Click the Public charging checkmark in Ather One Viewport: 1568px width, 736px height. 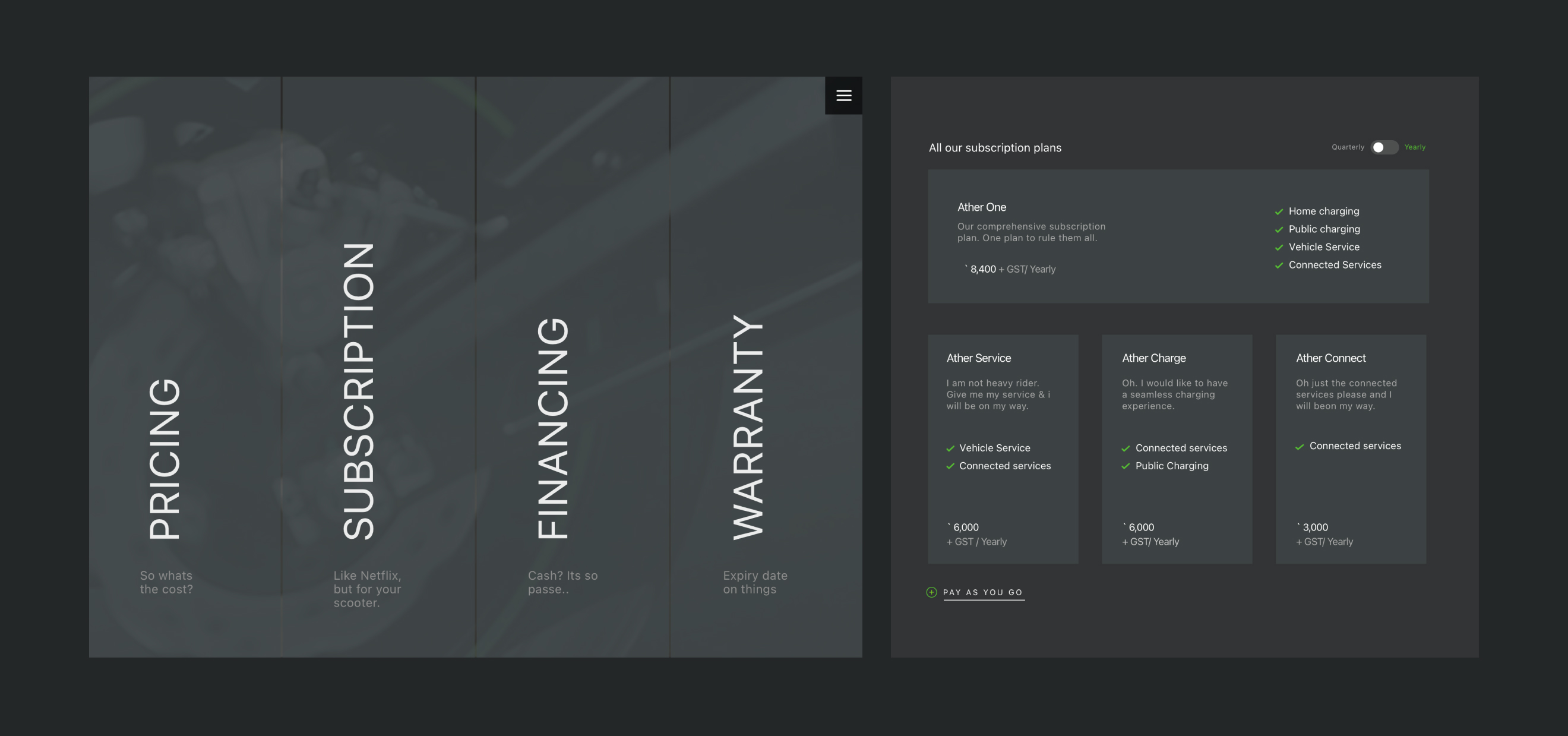[1279, 229]
